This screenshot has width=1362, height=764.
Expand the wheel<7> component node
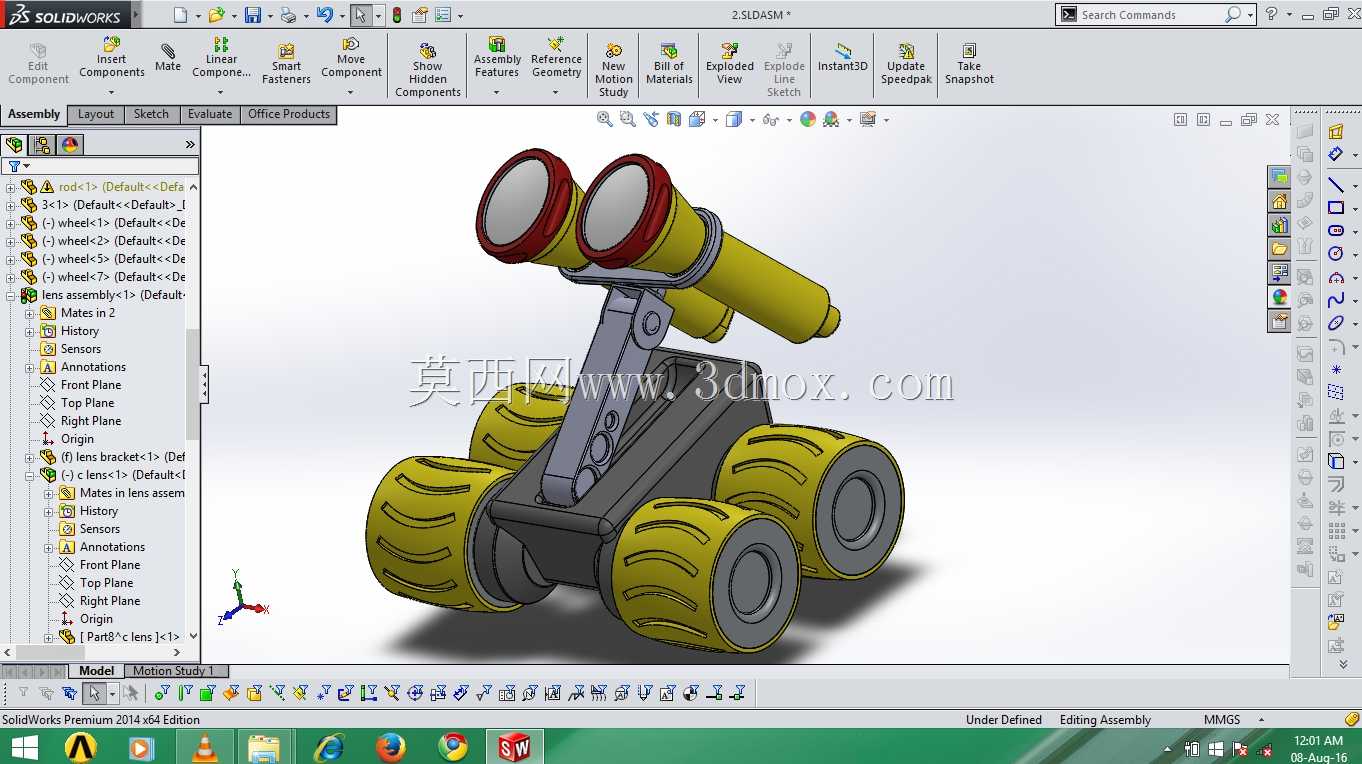[x=11, y=277]
